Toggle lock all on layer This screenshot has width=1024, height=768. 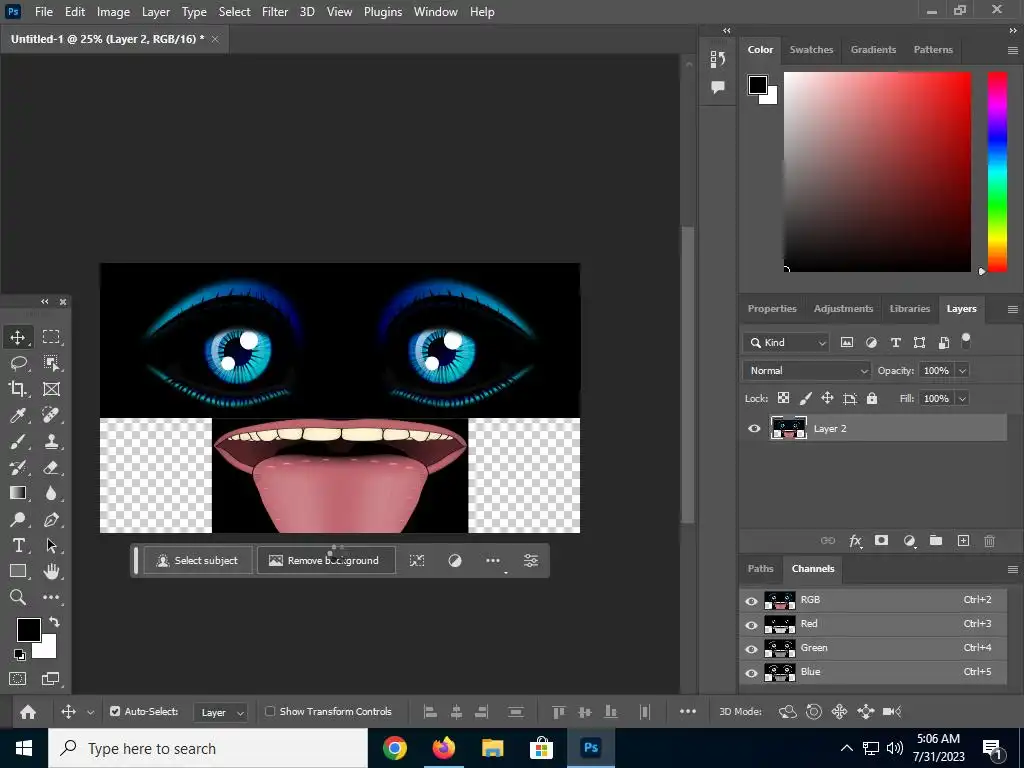[x=872, y=398]
